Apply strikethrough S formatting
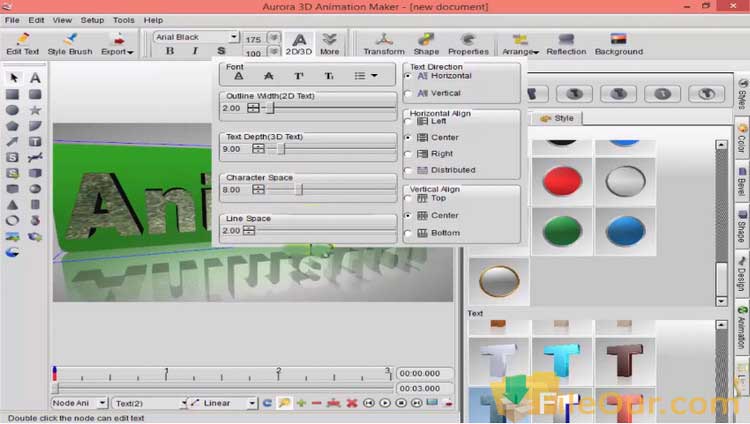Image resolution: width=750 pixels, height=424 pixels. point(221,51)
